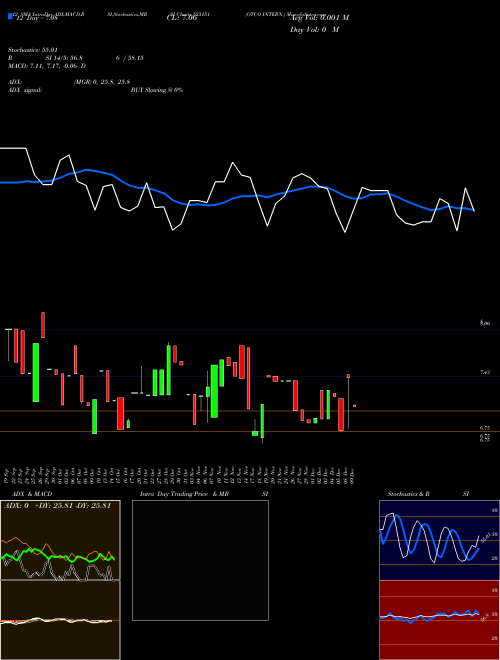Open the ADX & MACD indicator panel
500x660 pixels.
60,540
